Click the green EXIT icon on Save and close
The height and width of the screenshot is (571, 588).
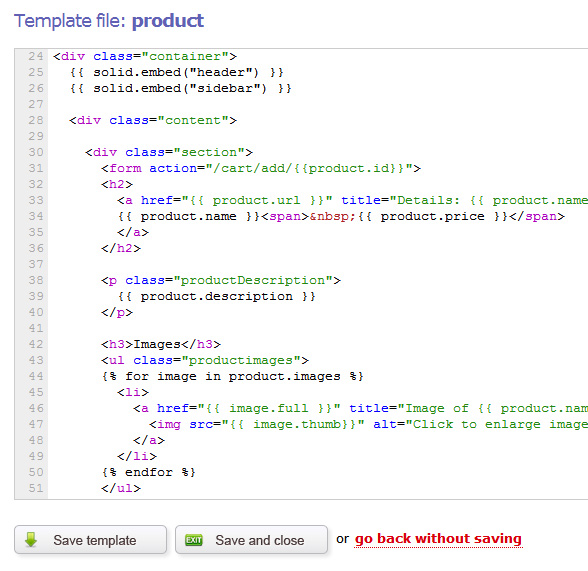coord(194,540)
